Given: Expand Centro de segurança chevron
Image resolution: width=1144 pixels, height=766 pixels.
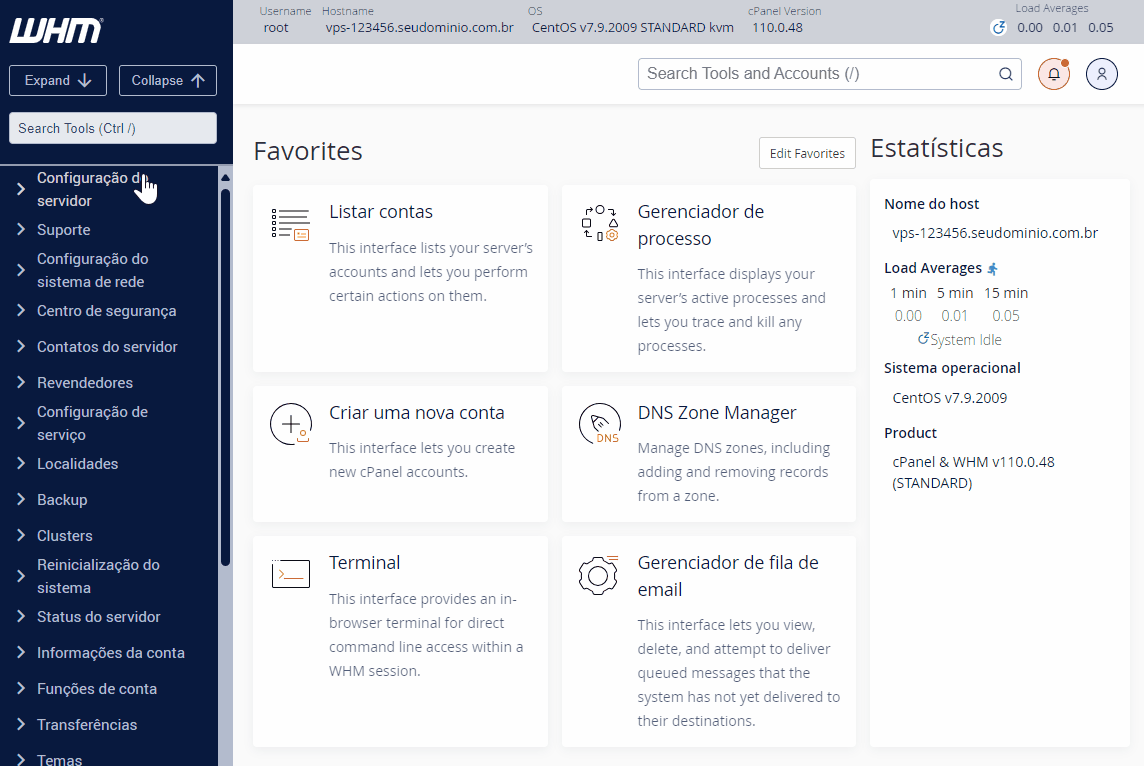Looking at the screenshot, I should (x=20, y=310).
